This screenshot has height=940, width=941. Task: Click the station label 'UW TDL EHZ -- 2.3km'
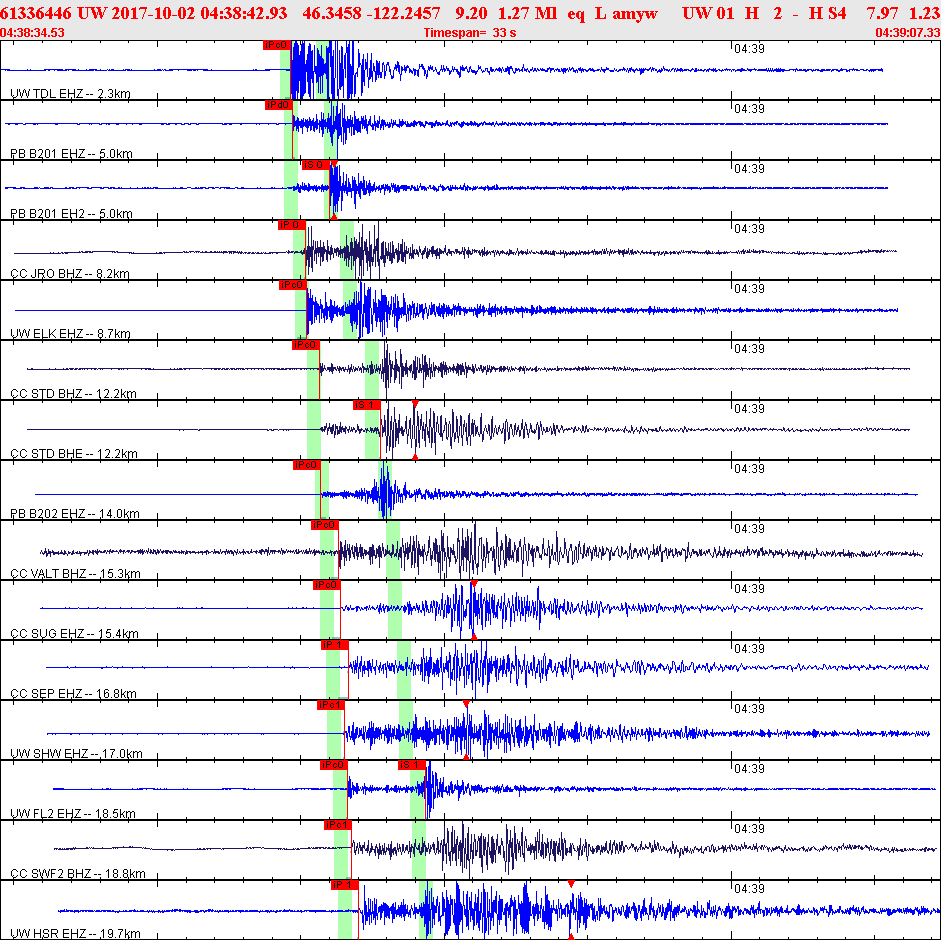click(70, 94)
